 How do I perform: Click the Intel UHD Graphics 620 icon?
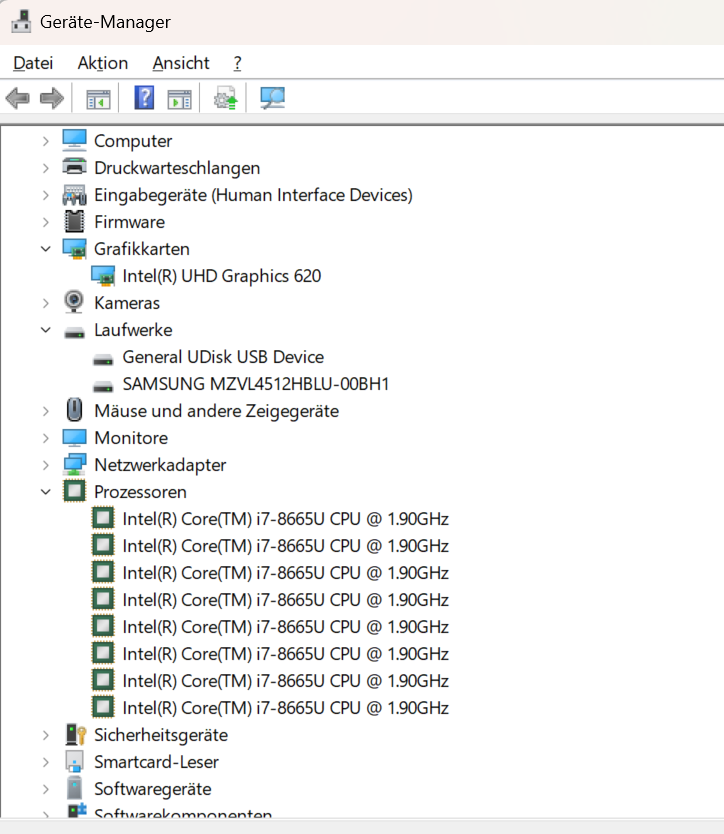[x=103, y=276]
